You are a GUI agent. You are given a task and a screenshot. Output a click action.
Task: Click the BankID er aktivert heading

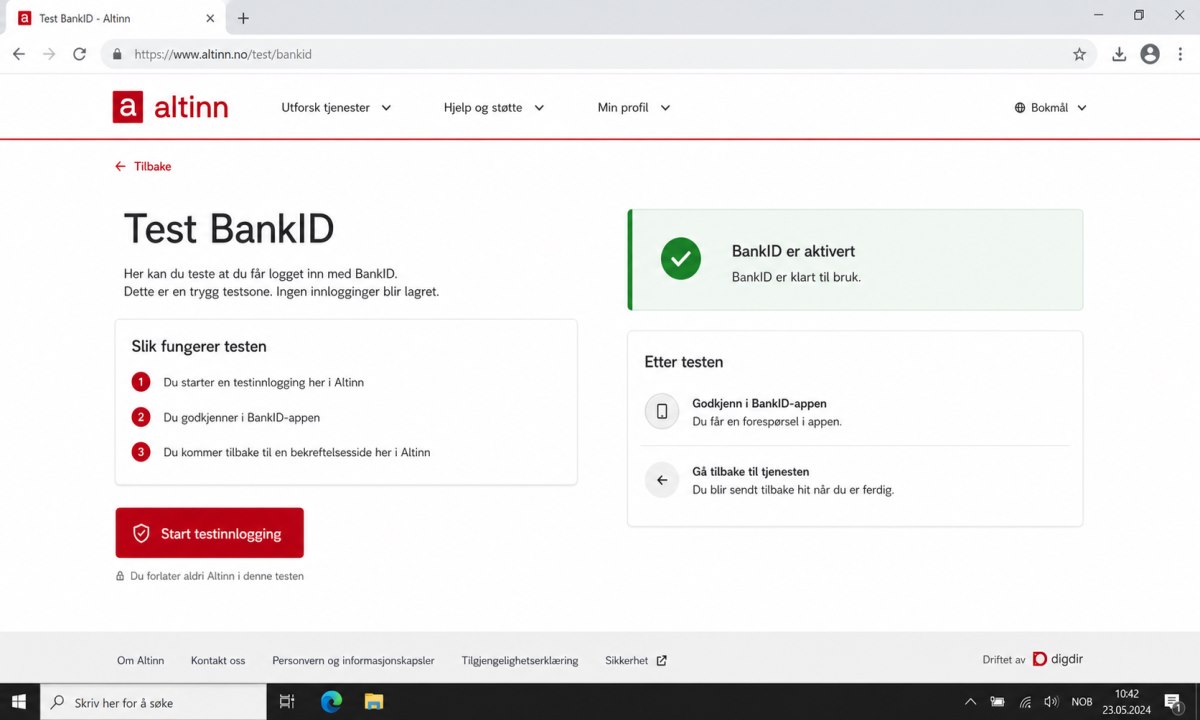pos(793,252)
